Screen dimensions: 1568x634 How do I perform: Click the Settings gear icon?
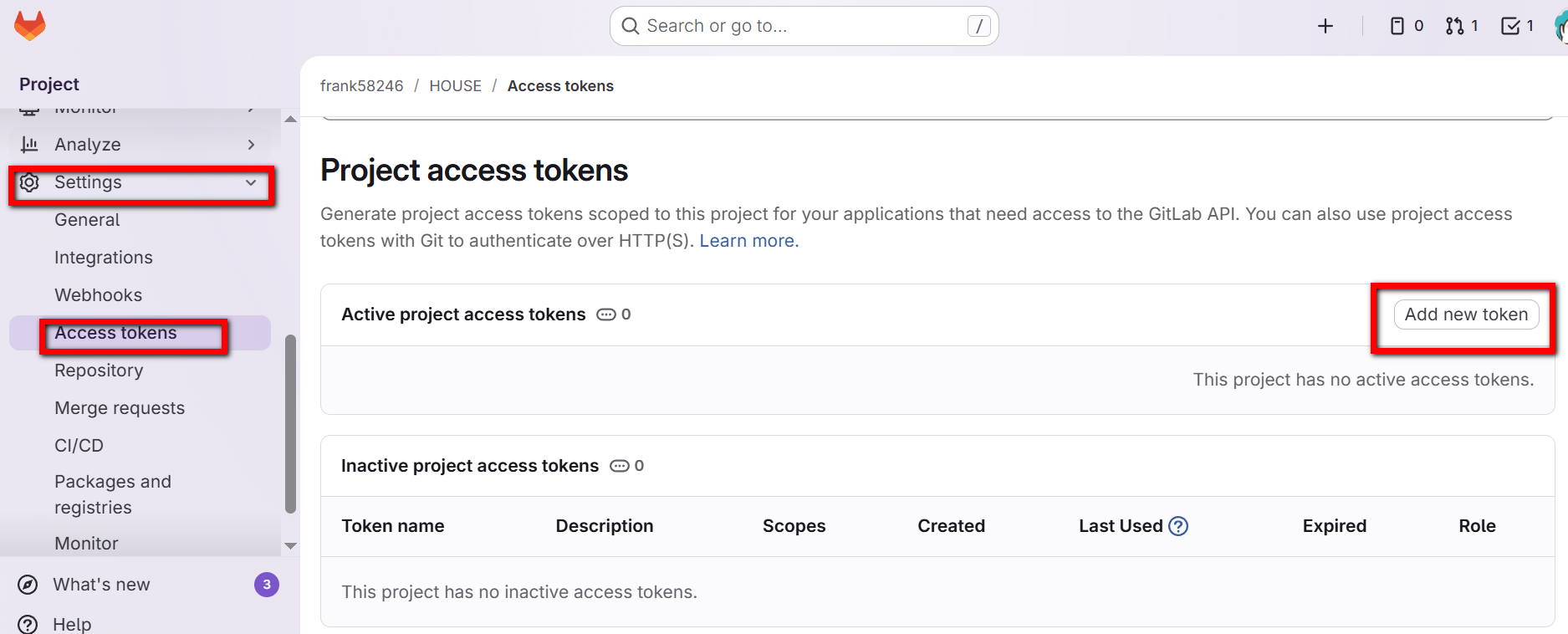click(x=29, y=182)
